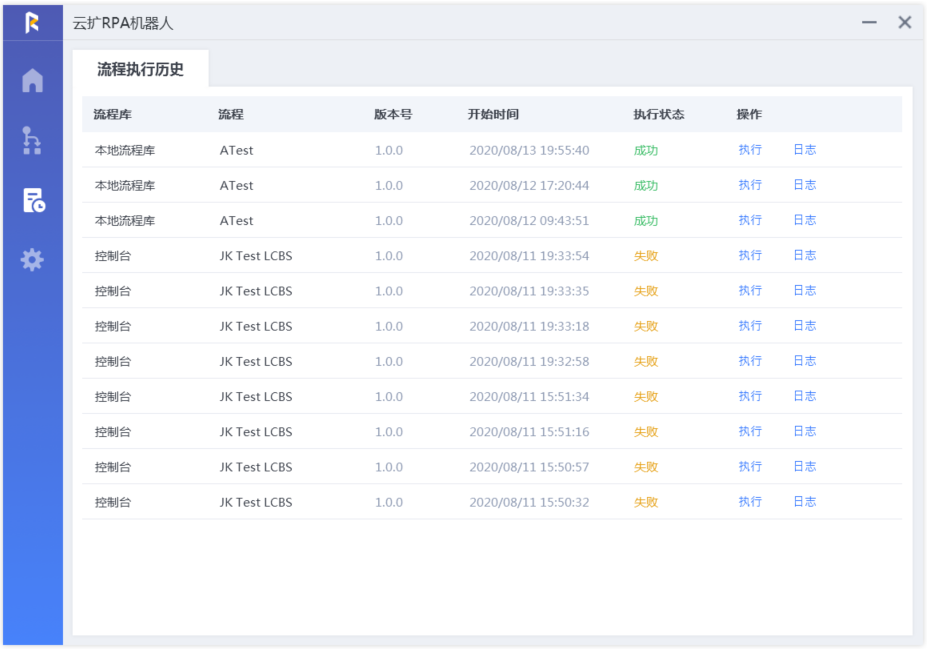Click the 流程 column header
Viewport: 931px width, 650px height.
tap(230, 114)
